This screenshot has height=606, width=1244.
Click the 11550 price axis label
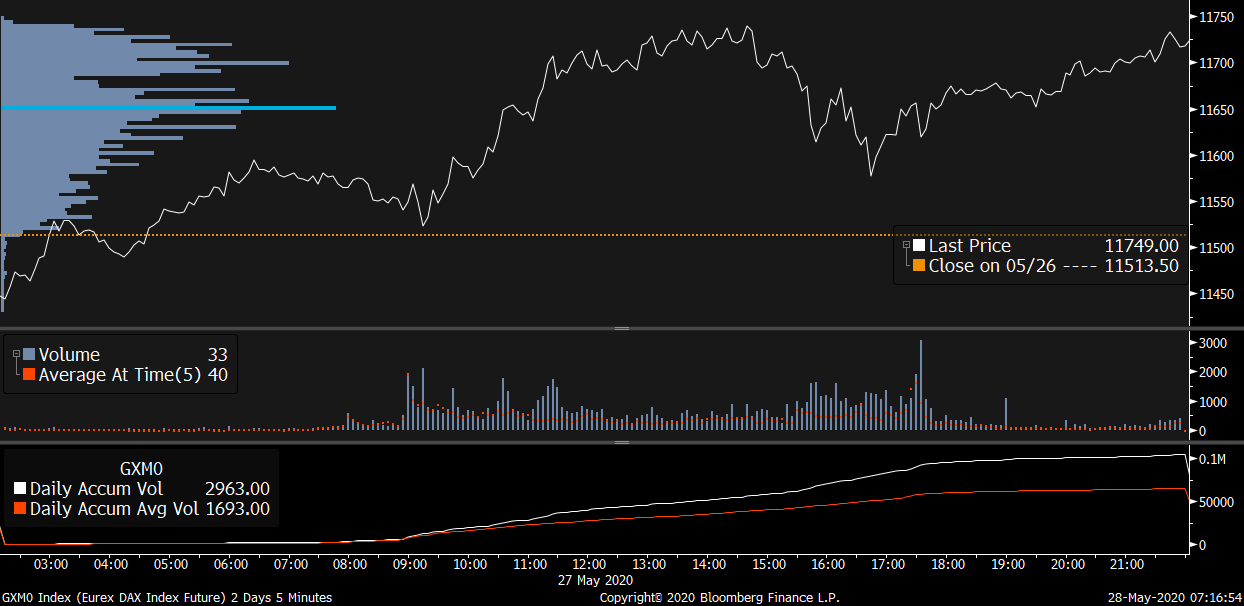coord(1216,202)
